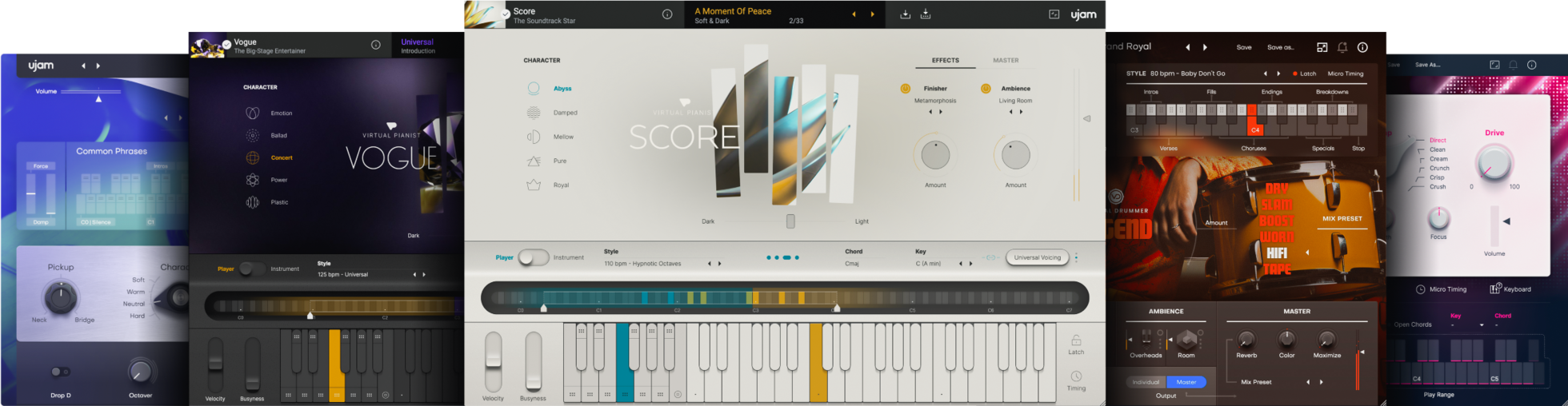Click the Room mic icon in Ambience

click(x=1186, y=339)
